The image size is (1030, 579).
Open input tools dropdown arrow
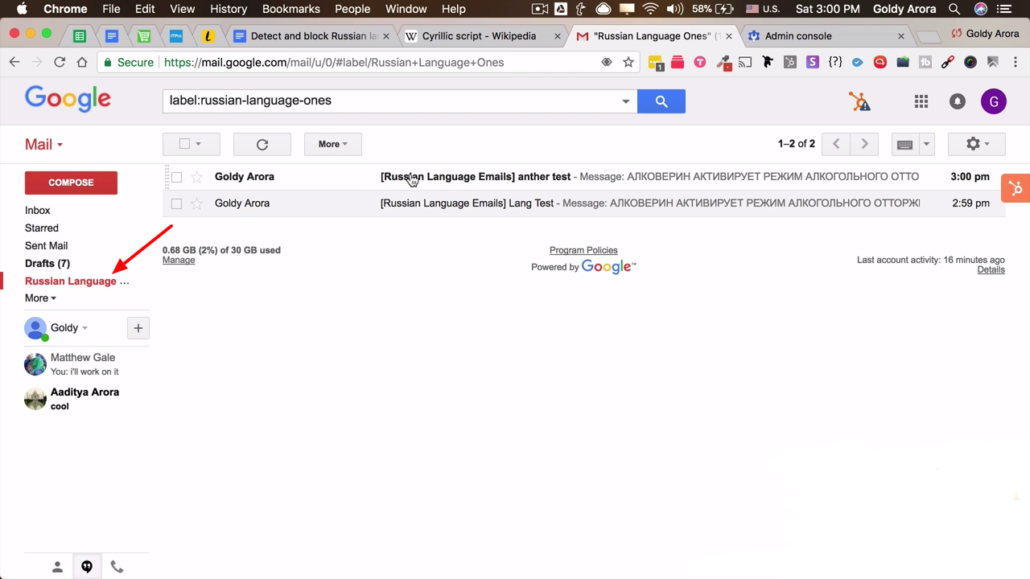(x=926, y=144)
